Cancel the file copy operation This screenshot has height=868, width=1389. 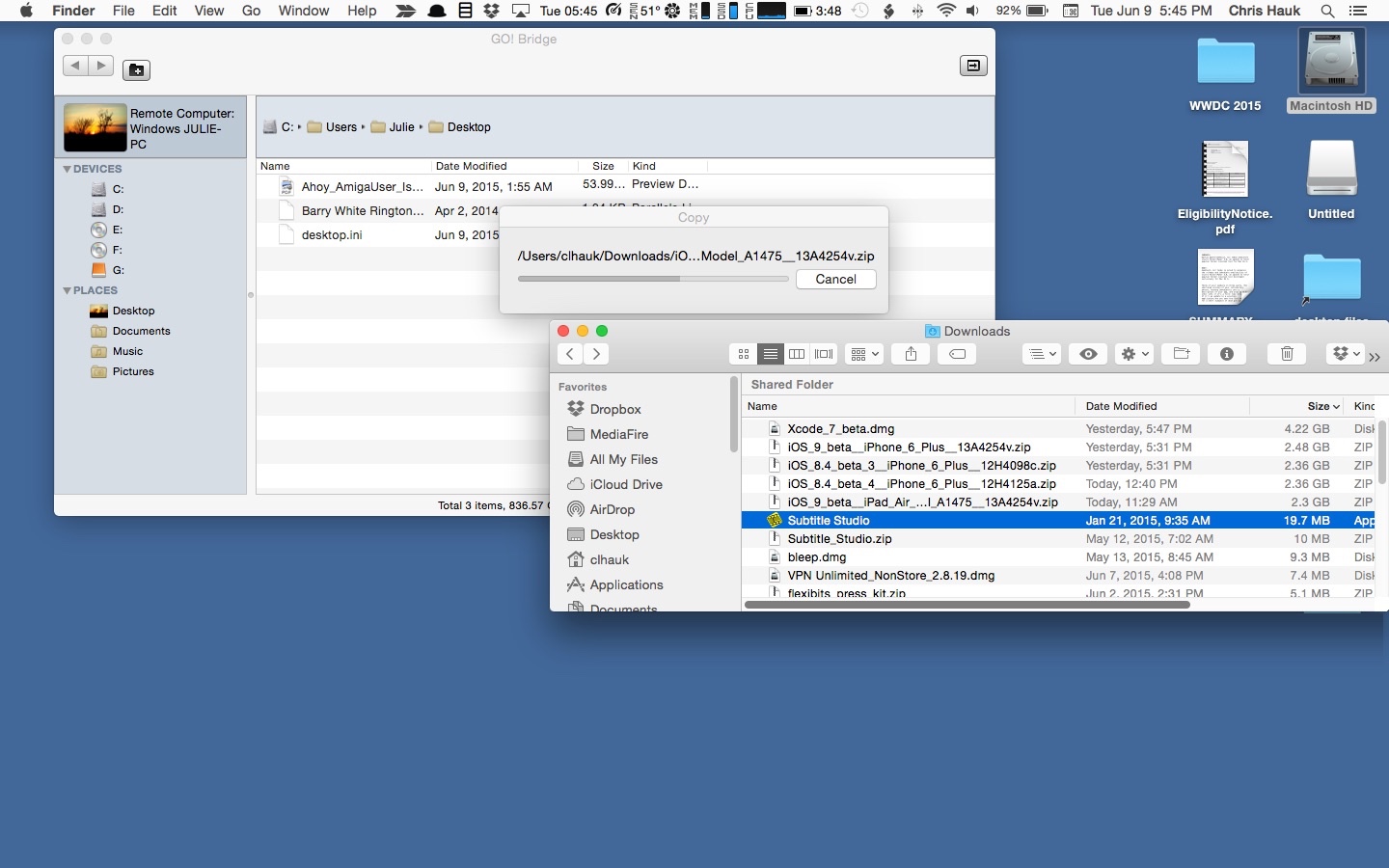[x=835, y=279]
